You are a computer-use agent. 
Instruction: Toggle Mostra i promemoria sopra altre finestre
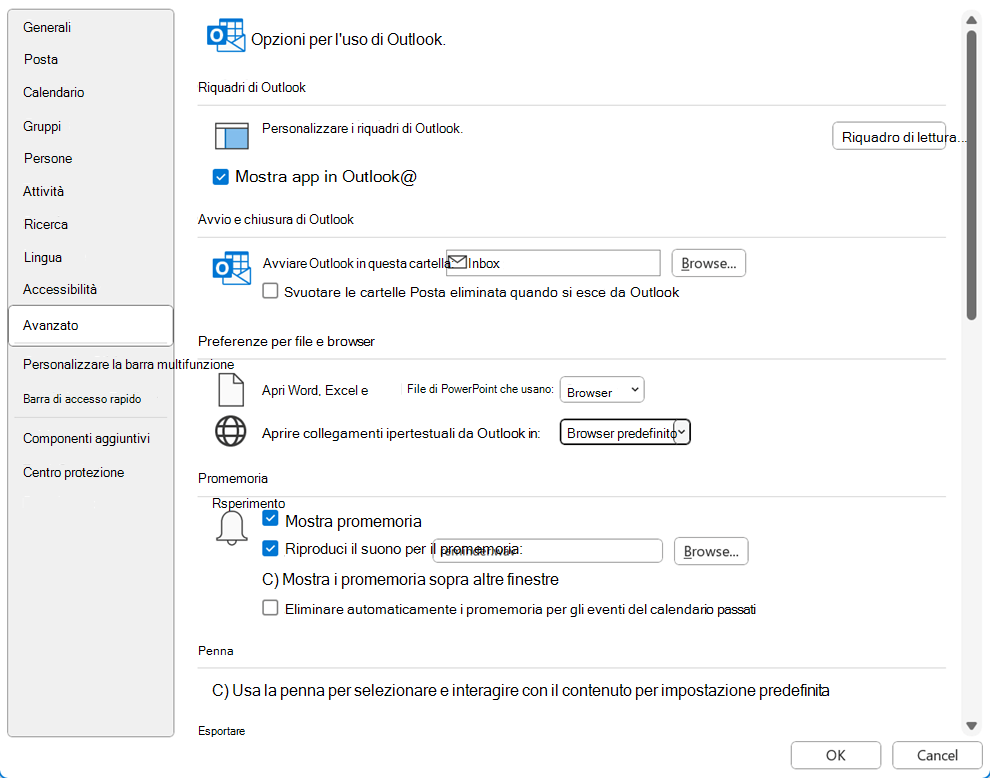[x=410, y=579]
